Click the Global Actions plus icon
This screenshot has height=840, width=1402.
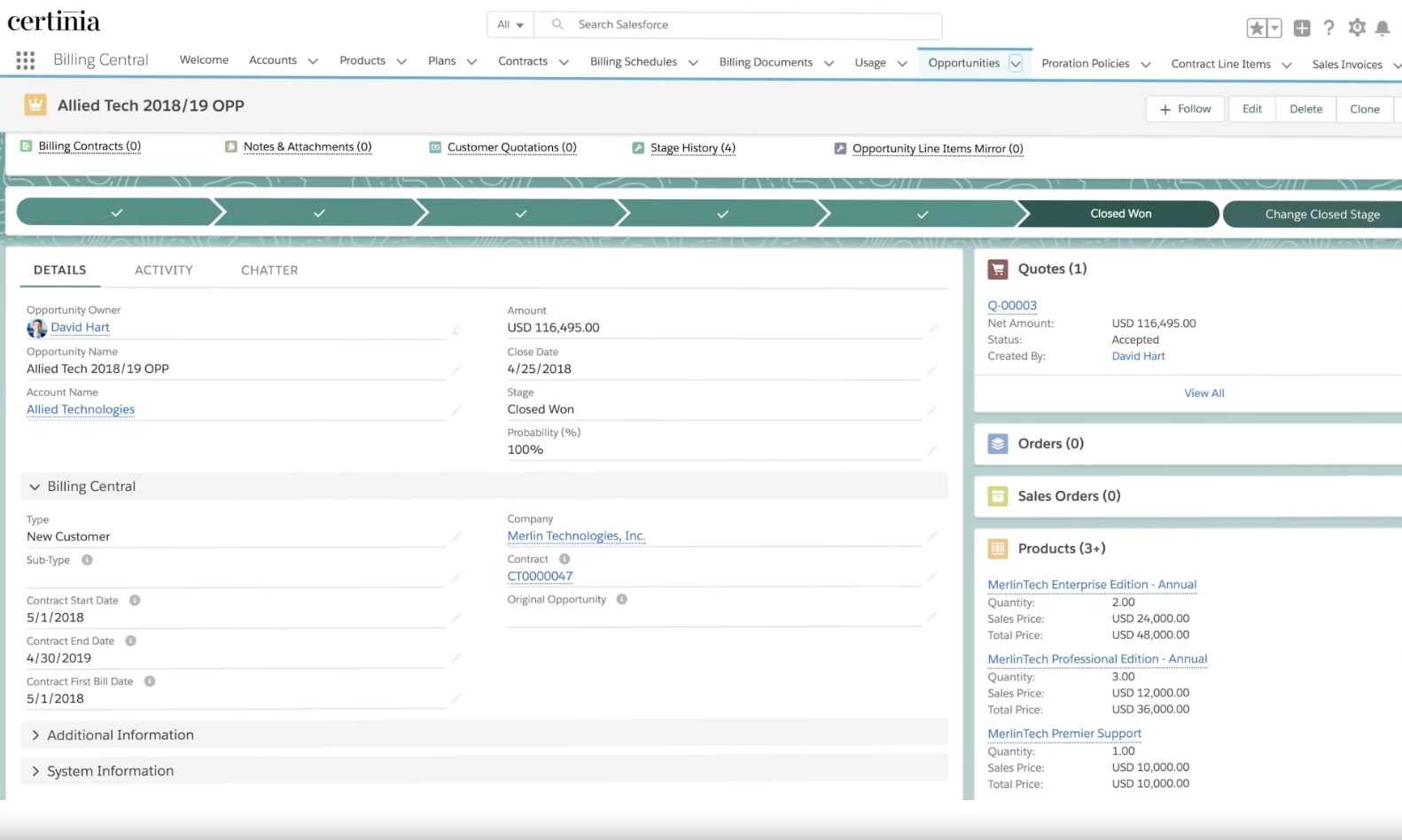click(x=1302, y=28)
